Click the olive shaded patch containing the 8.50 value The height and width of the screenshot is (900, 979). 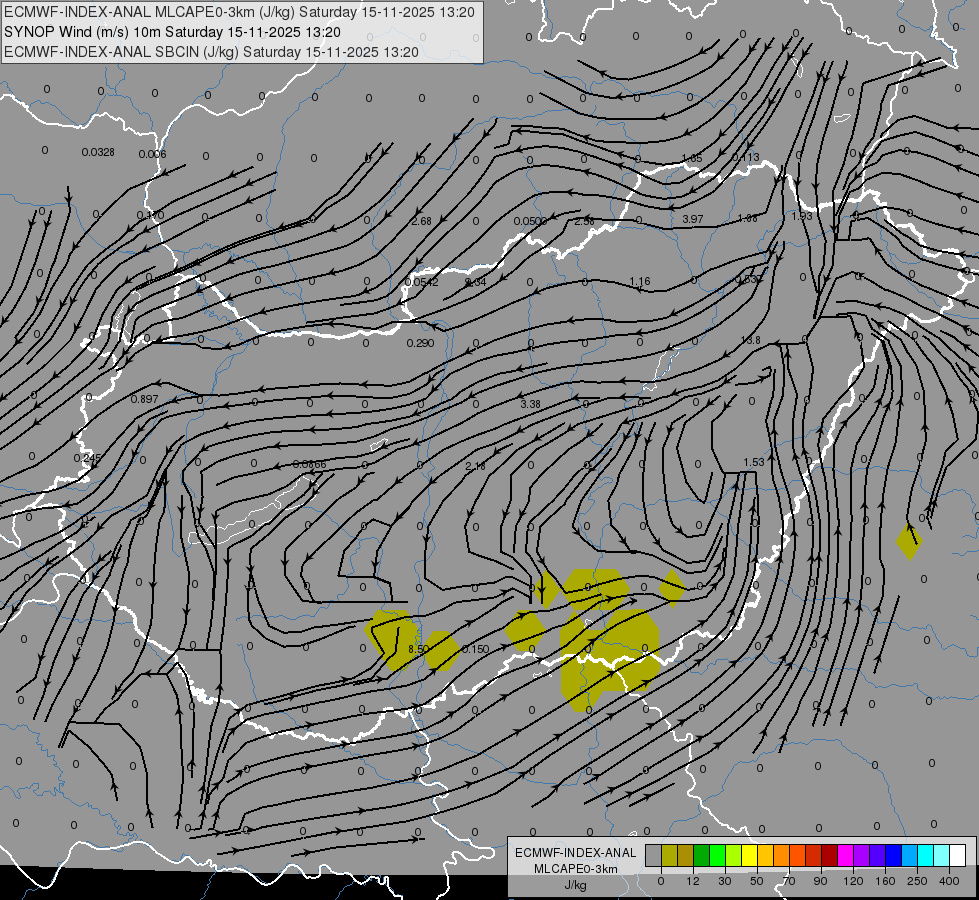393,640
